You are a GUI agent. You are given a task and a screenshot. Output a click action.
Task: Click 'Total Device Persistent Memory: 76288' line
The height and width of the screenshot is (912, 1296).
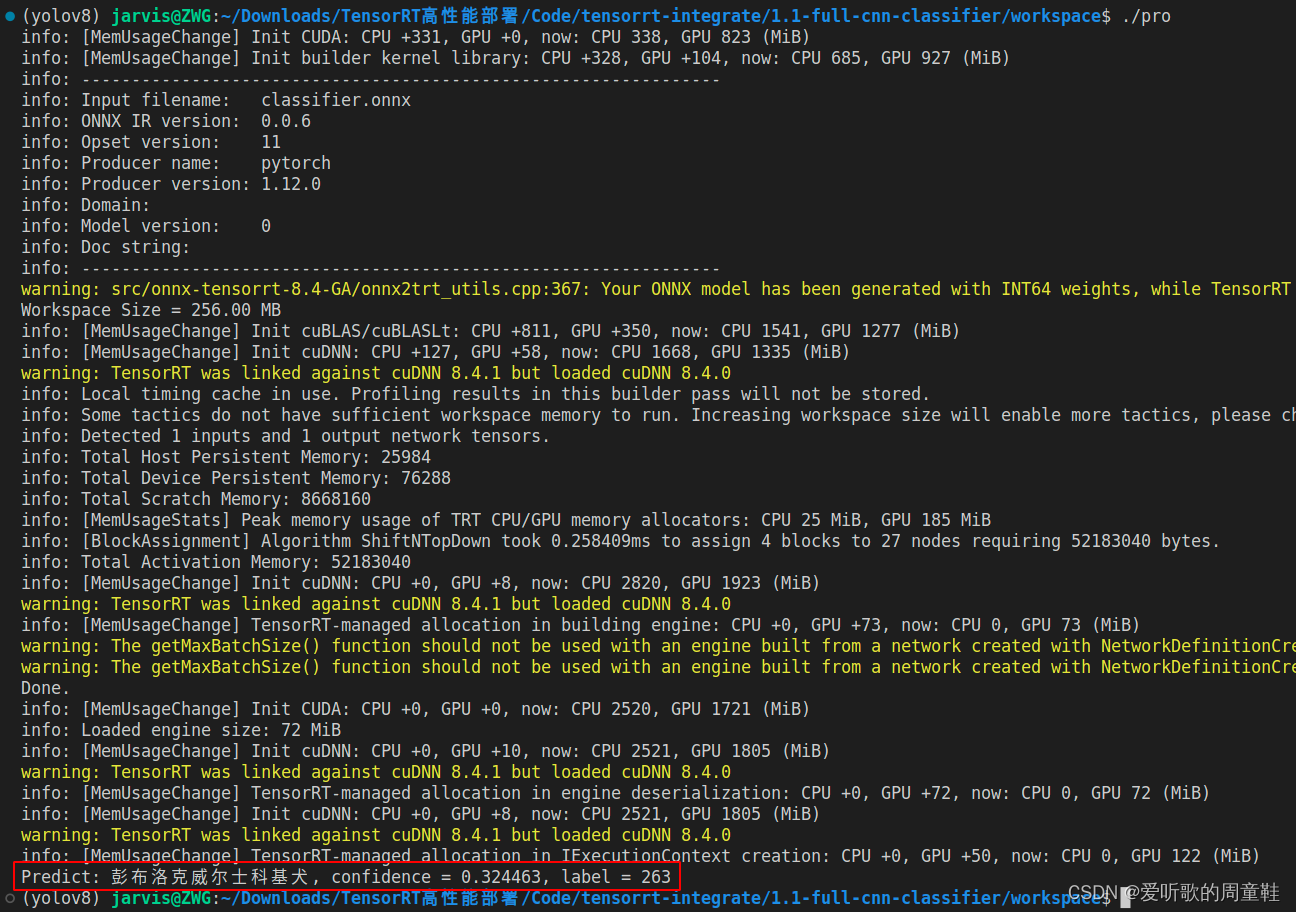(x=236, y=478)
